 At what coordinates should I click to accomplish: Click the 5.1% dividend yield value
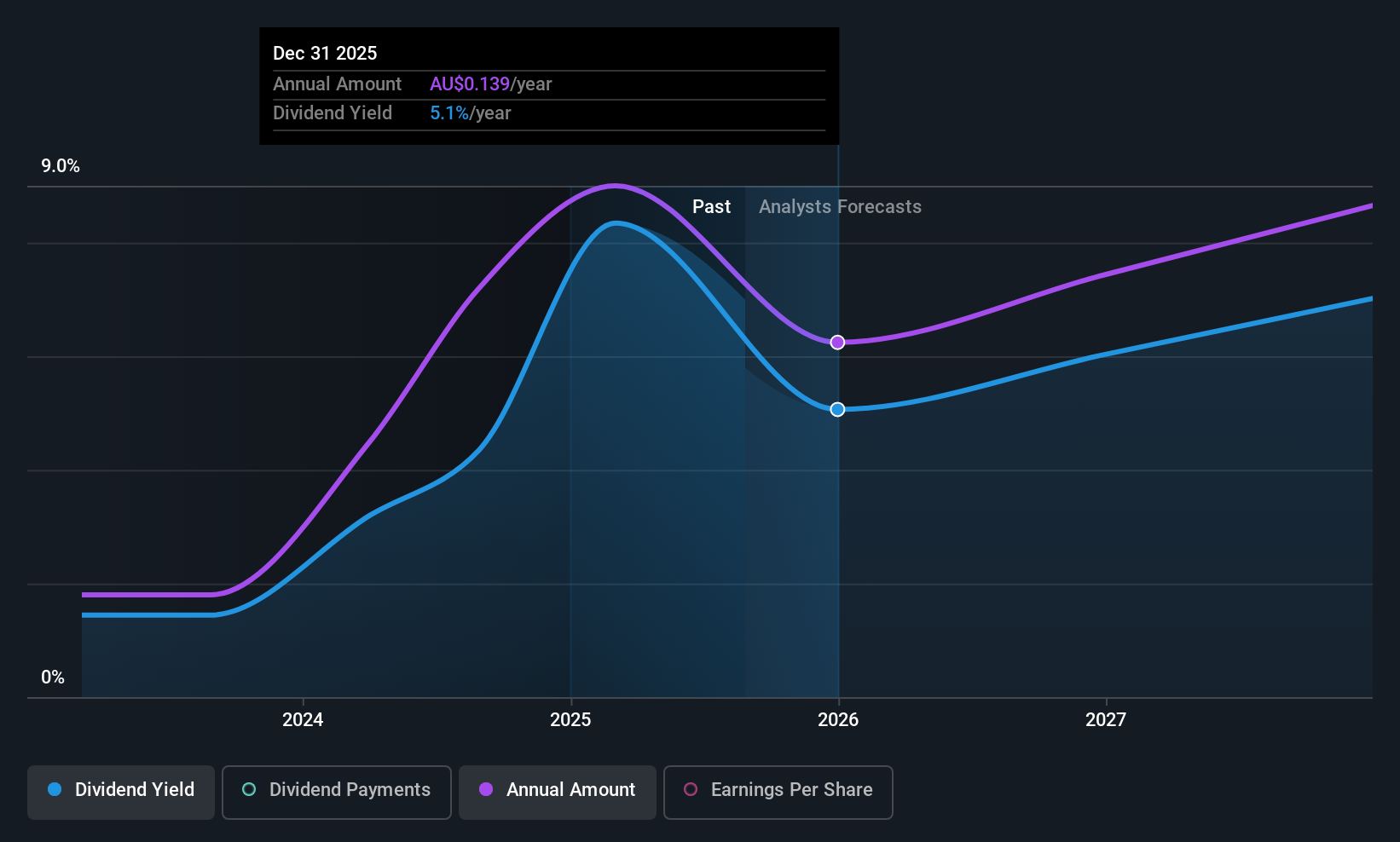point(449,112)
